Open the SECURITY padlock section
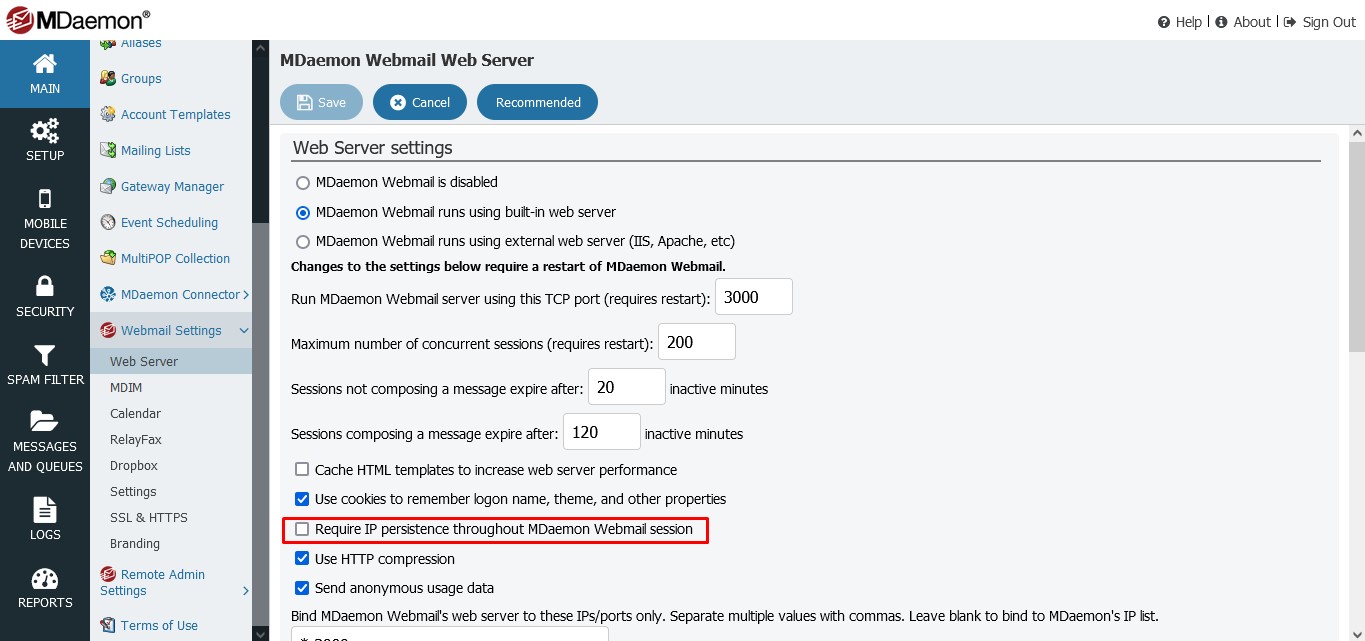The image size is (1365, 641). 45,297
